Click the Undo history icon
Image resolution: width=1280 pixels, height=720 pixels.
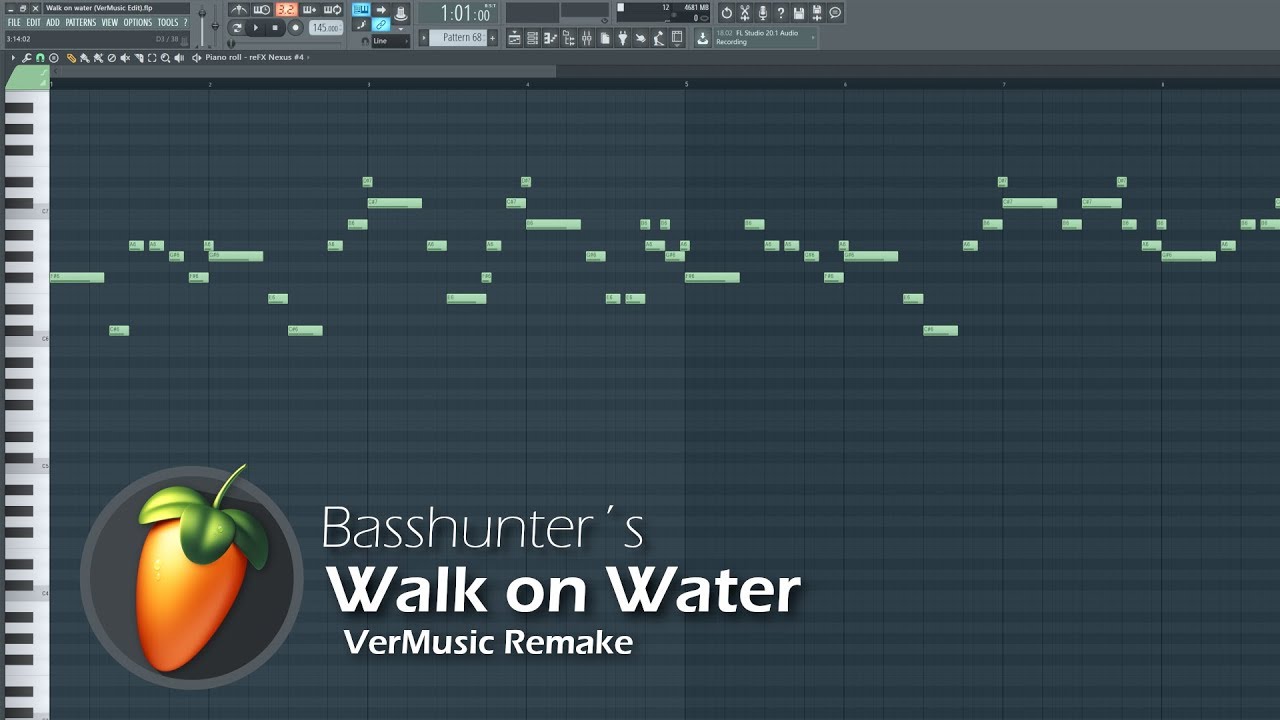(x=726, y=12)
